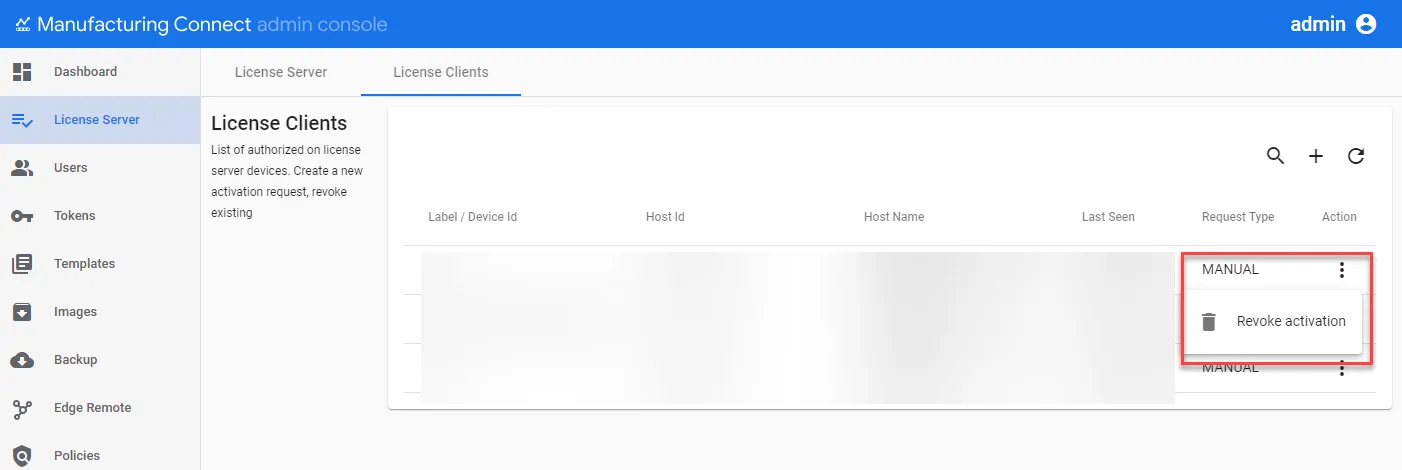The width and height of the screenshot is (1402, 470).
Task: Click the Images sidebar icon
Action: tap(22, 312)
